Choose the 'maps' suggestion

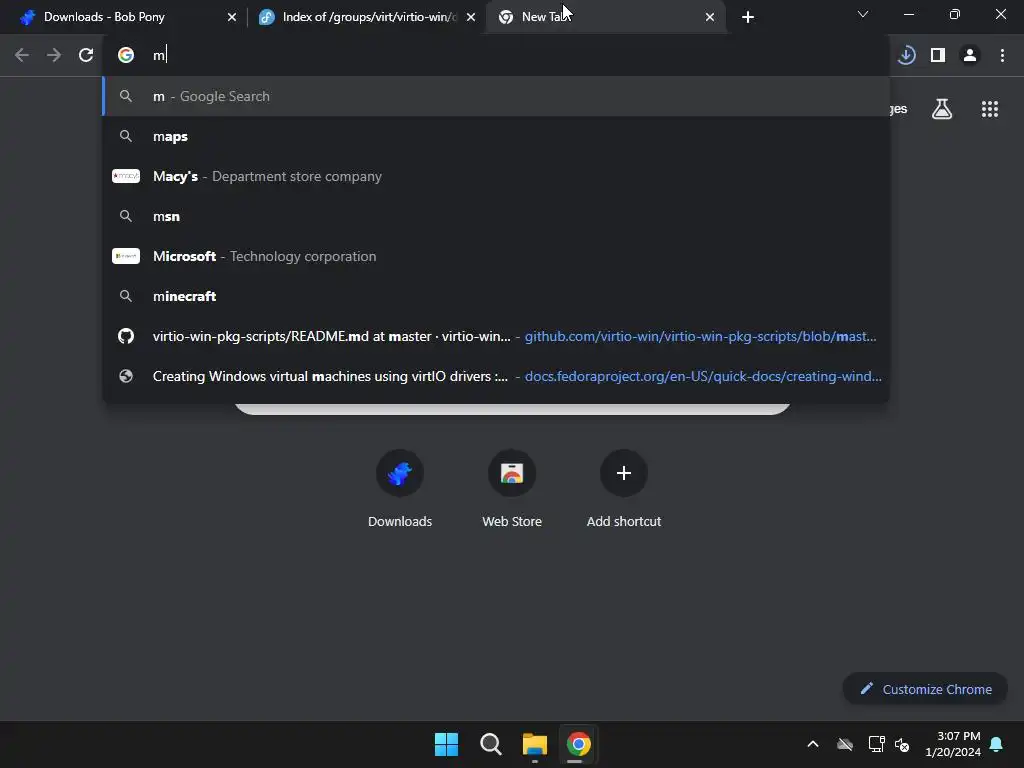click(496, 136)
